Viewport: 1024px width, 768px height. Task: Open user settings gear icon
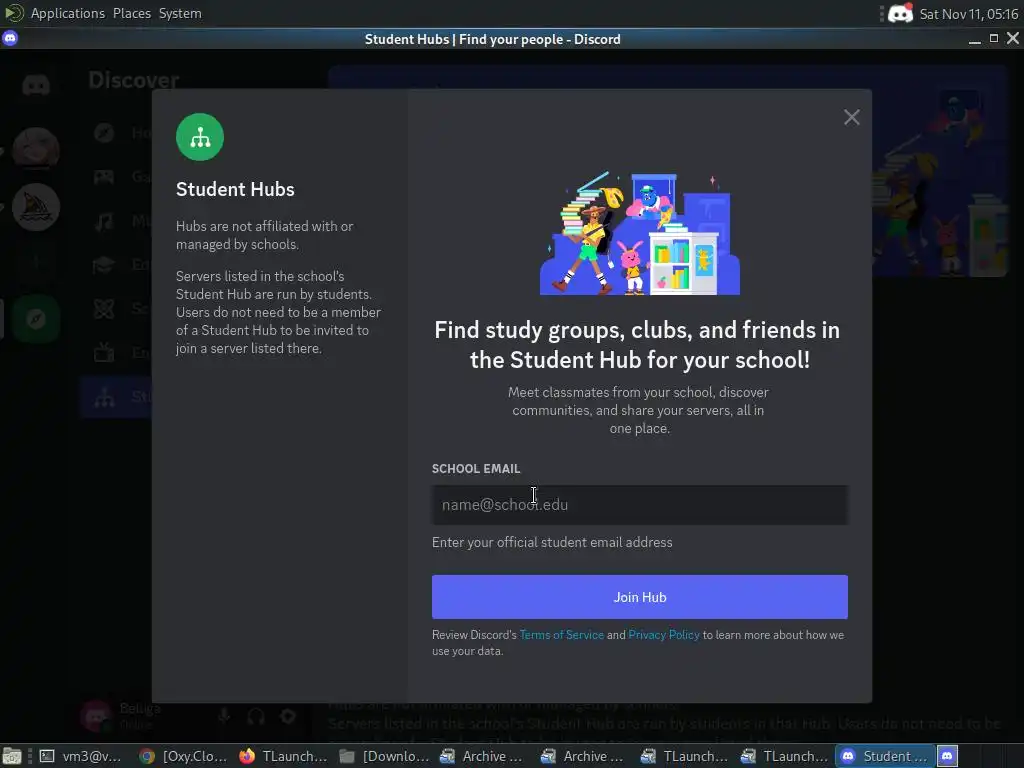288,716
